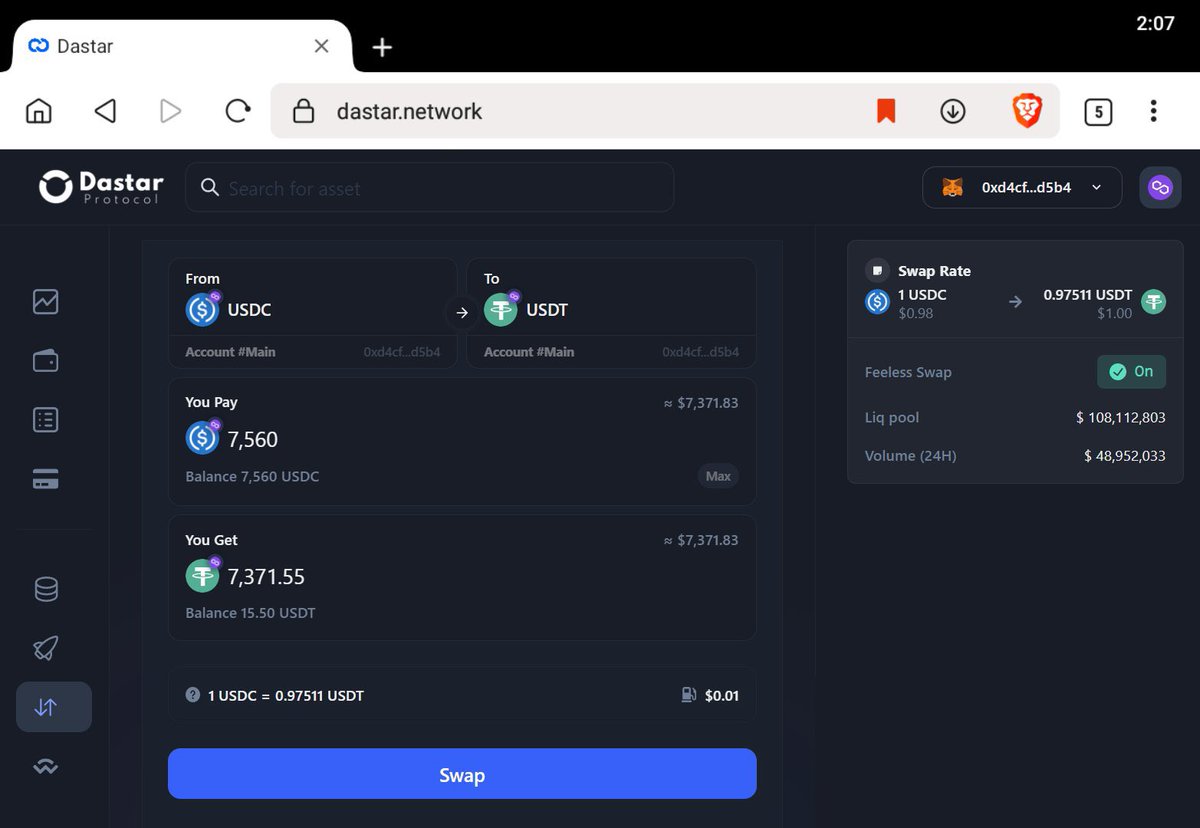Open browser three-dot menu
Image resolution: width=1200 pixels, height=828 pixels.
point(1154,111)
